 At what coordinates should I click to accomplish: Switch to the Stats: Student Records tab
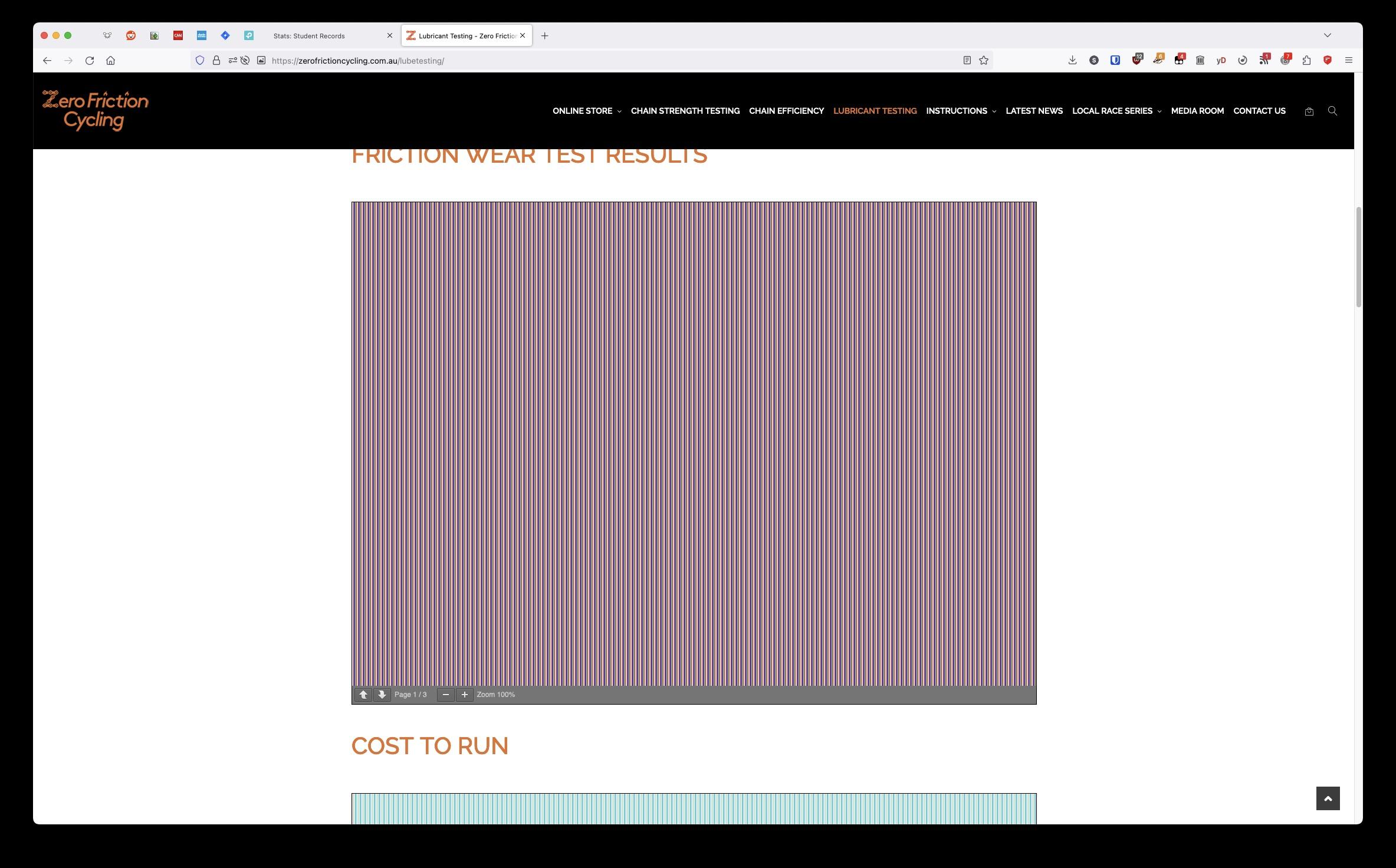click(x=311, y=35)
